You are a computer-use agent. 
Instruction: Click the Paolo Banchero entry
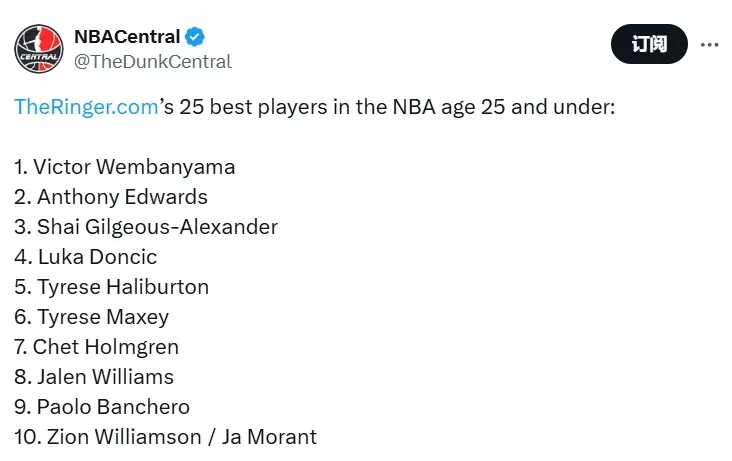point(113,407)
